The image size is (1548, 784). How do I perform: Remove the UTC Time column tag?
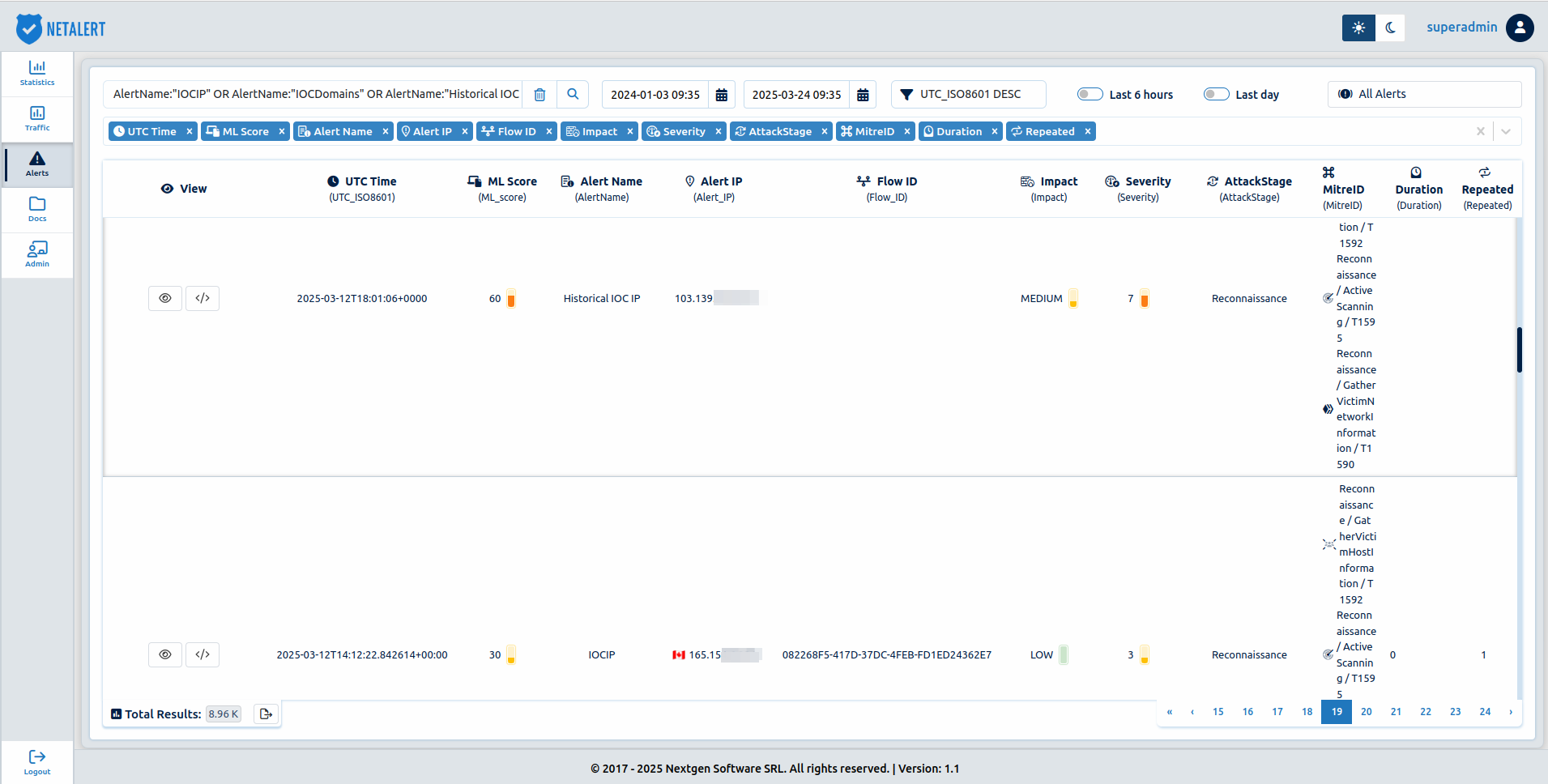(x=190, y=131)
